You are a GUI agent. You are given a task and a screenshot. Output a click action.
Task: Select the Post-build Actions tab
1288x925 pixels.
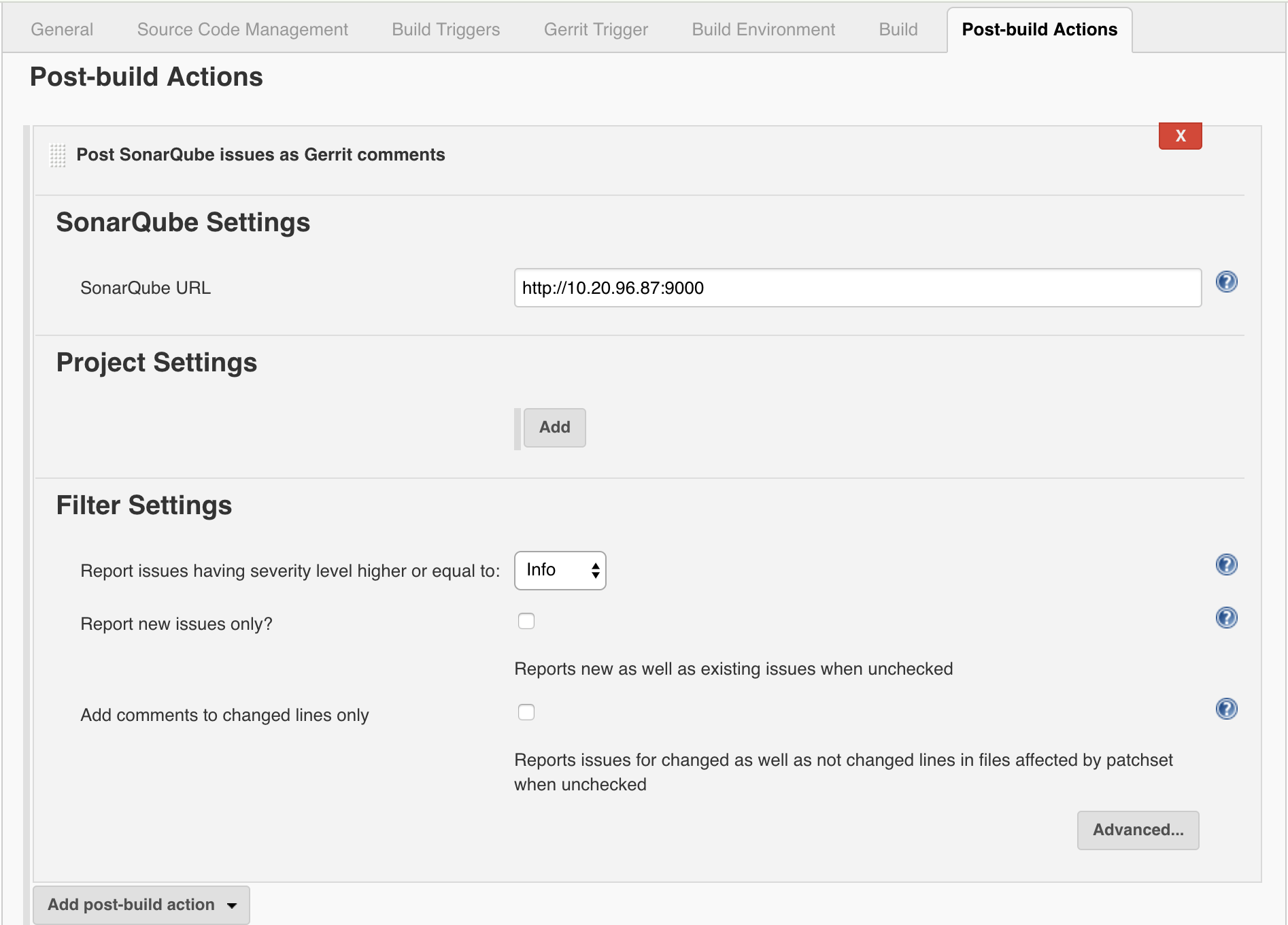pos(1039,29)
